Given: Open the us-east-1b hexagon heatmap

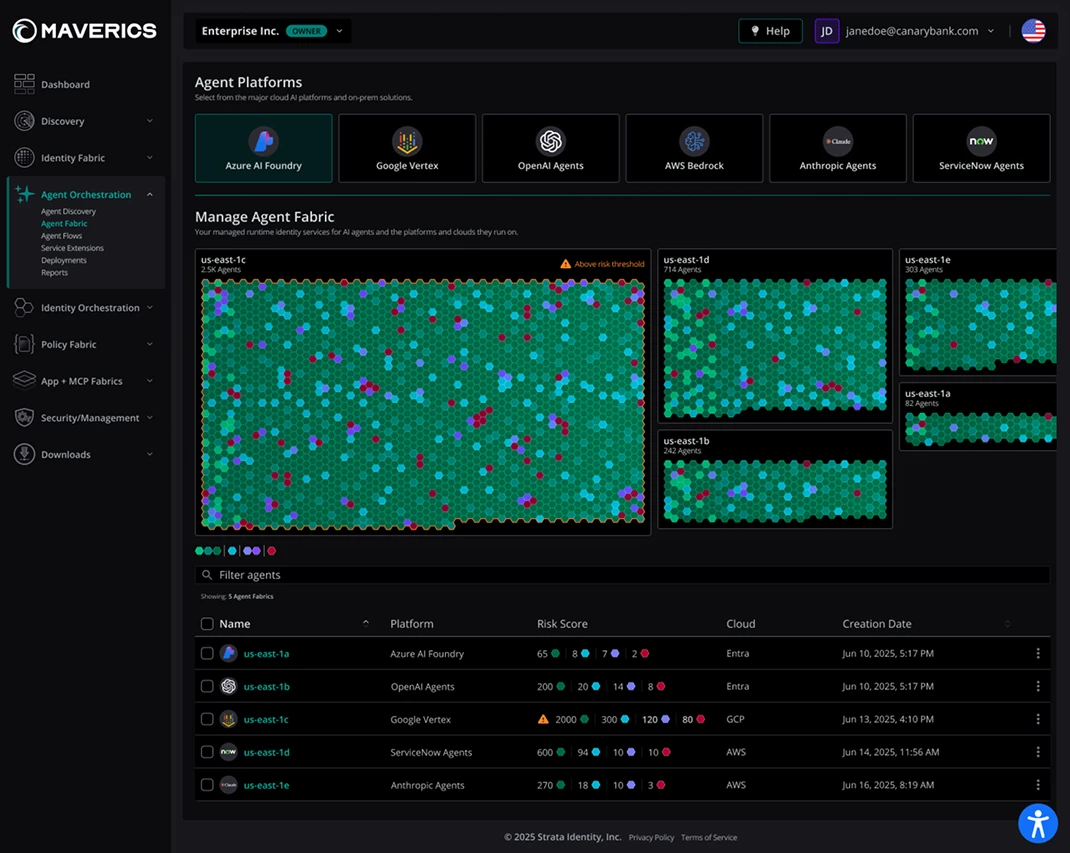Looking at the screenshot, I should 775,490.
